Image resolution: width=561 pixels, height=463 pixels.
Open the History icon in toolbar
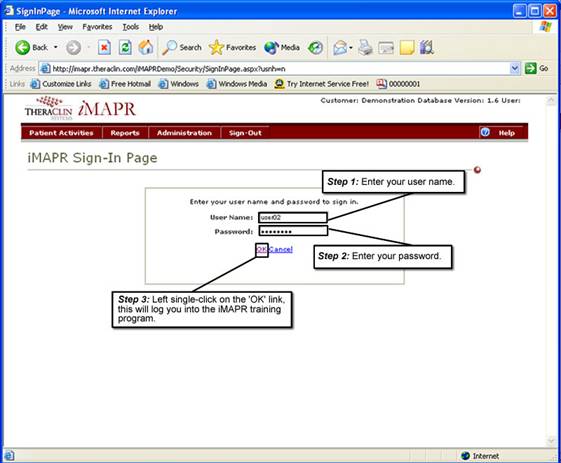[315, 48]
